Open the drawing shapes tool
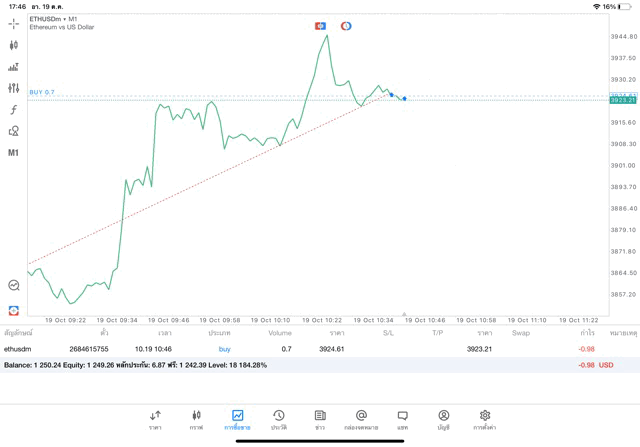640x447 pixels. point(13,131)
